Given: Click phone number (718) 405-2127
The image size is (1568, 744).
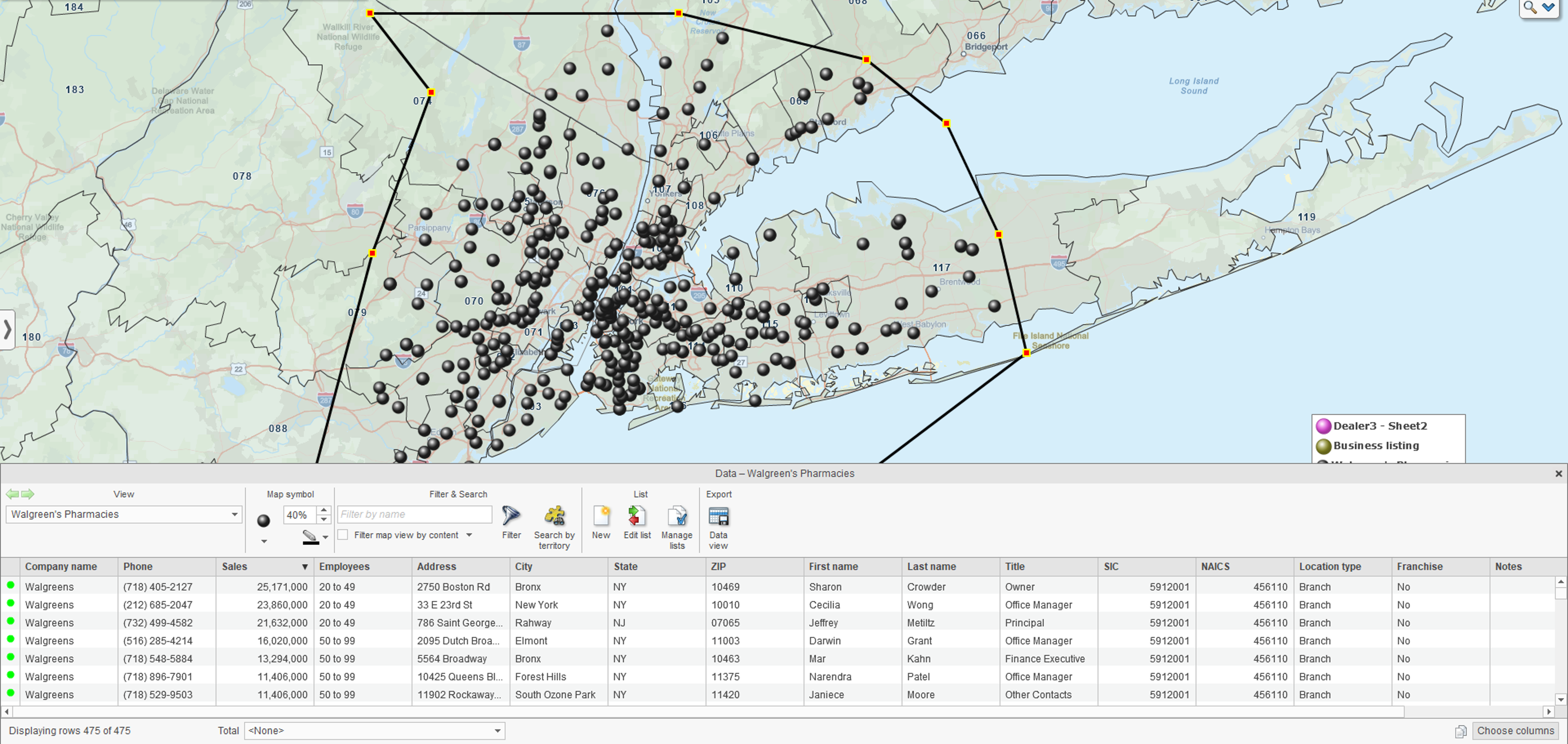Looking at the screenshot, I should [x=158, y=587].
